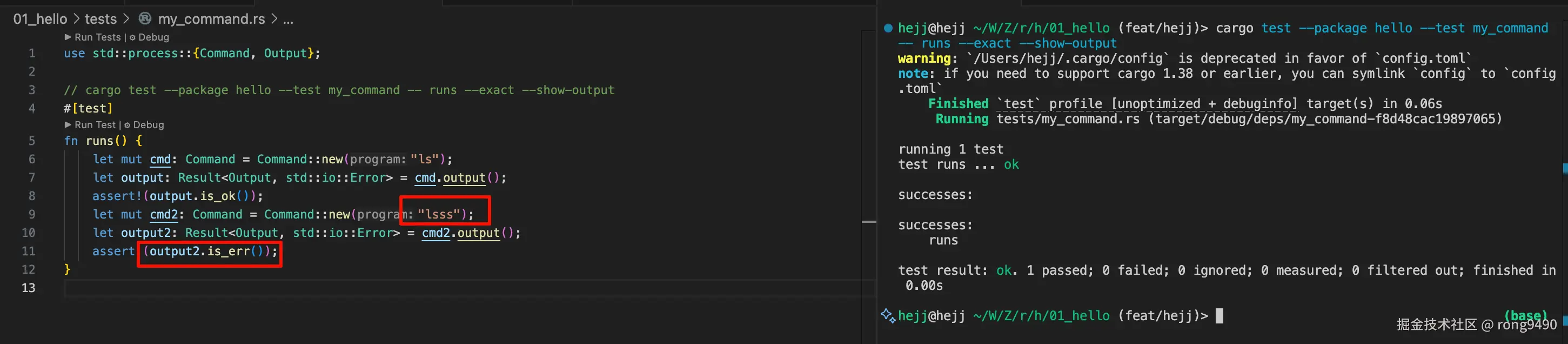
Task: Click the blue command status dot in terminal
Action: pyautogui.click(x=888, y=28)
